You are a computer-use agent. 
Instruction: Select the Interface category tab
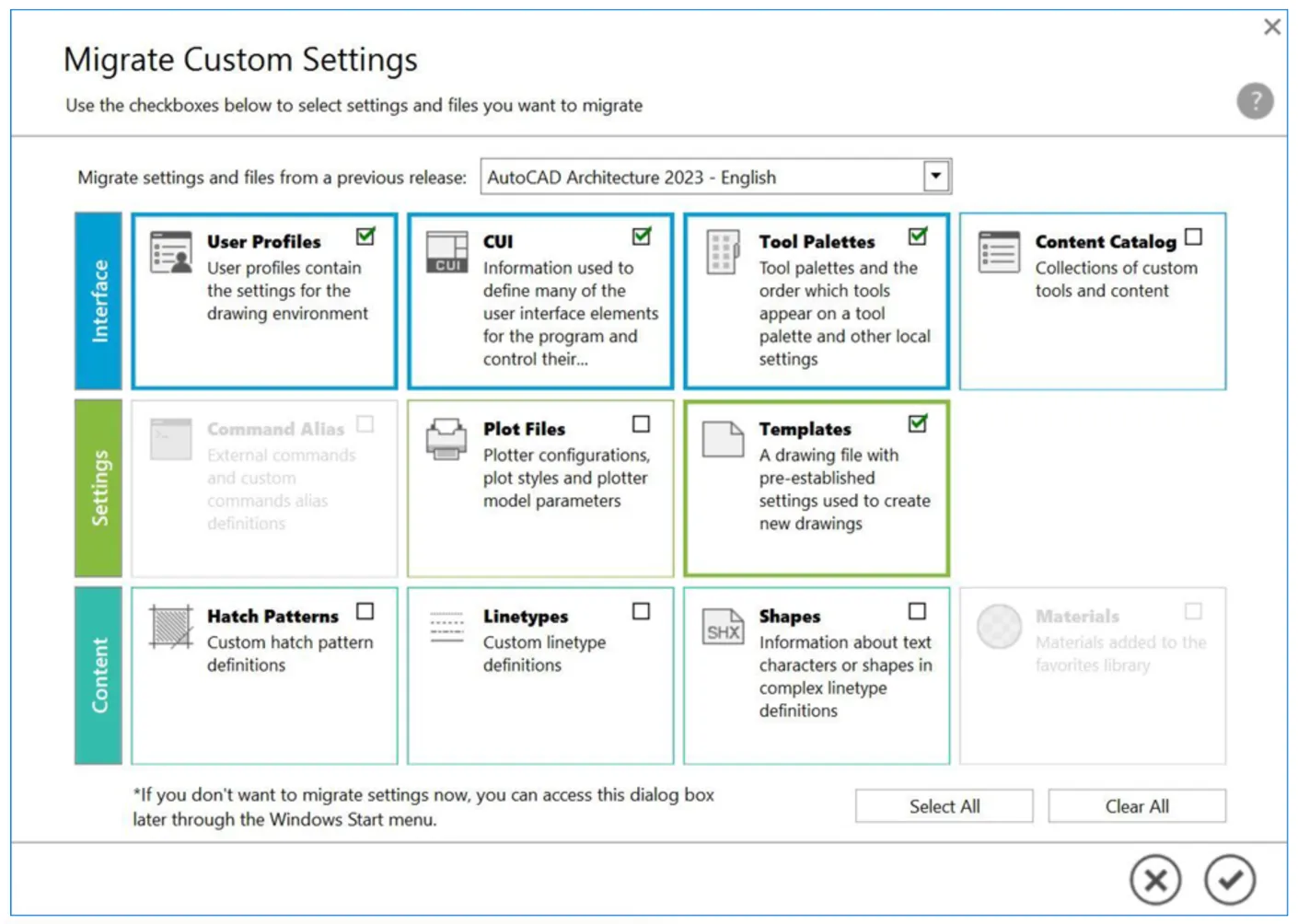pos(99,299)
